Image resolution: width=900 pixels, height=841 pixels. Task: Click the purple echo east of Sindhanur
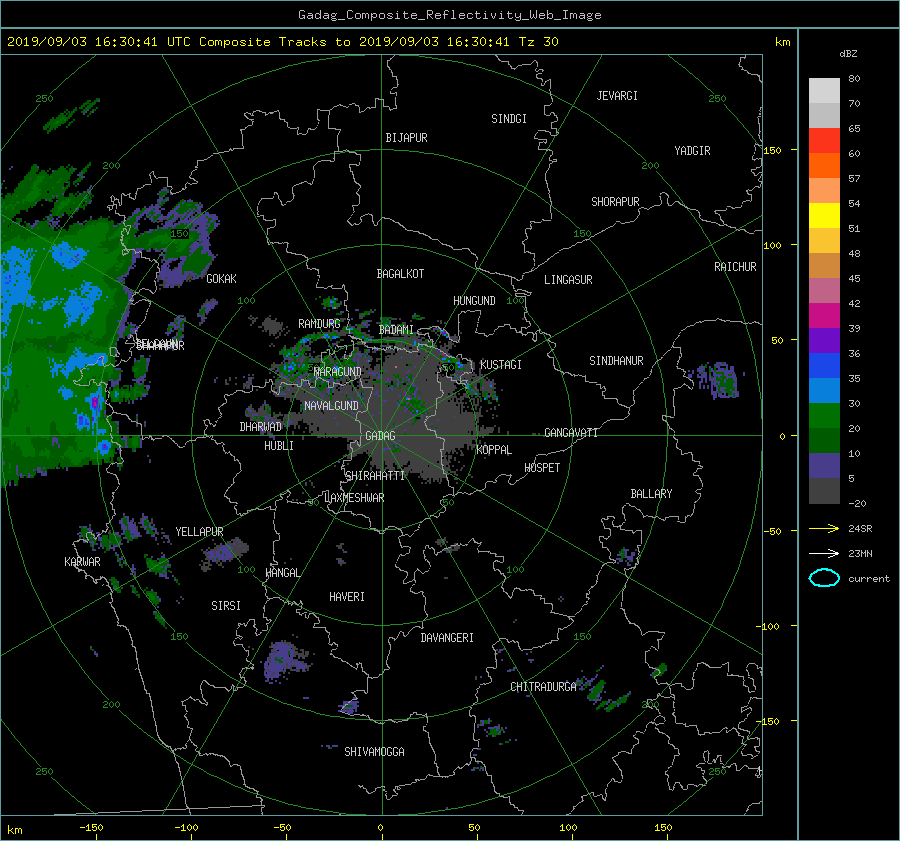point(717,379)
